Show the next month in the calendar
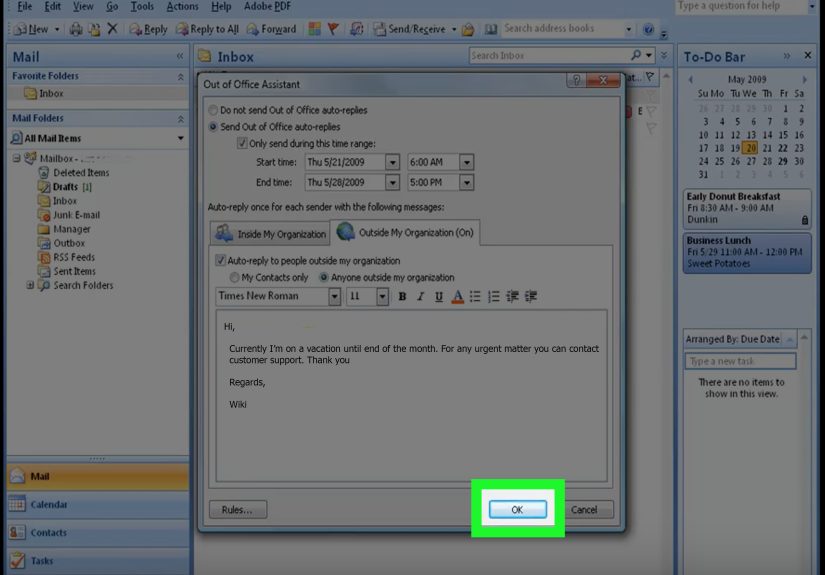 pos(804,79)
